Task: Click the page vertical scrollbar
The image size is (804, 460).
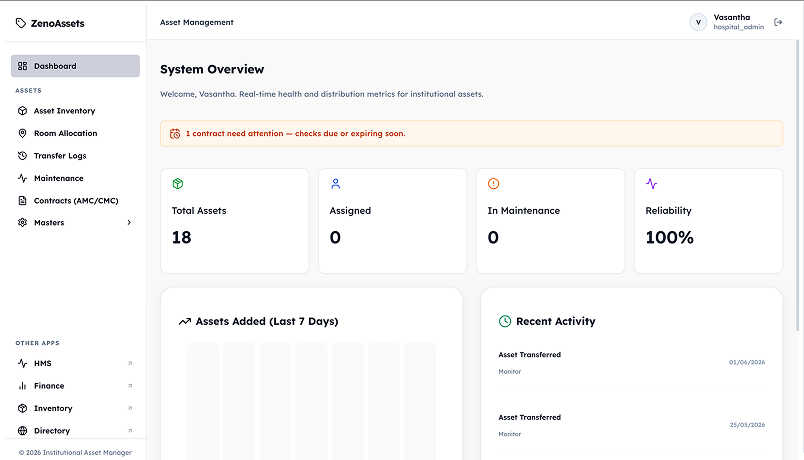Action: [x=798, y=185]
